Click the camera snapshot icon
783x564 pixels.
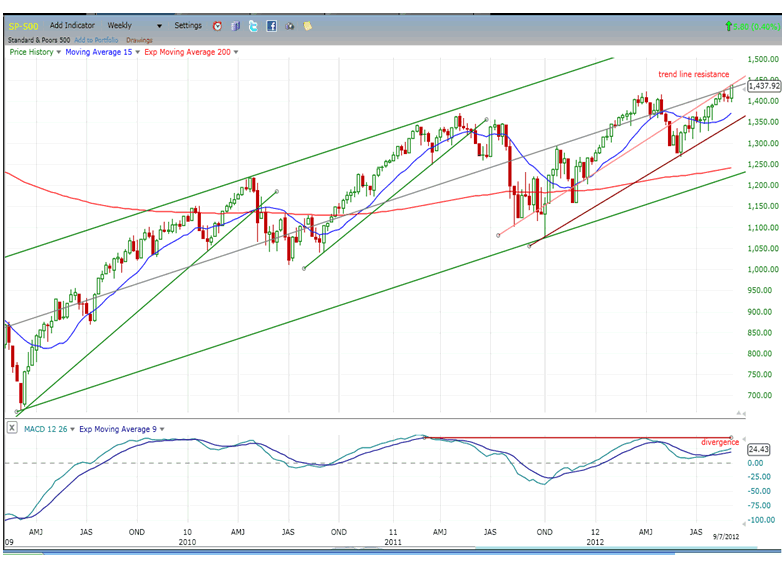[x=289, y=26]
